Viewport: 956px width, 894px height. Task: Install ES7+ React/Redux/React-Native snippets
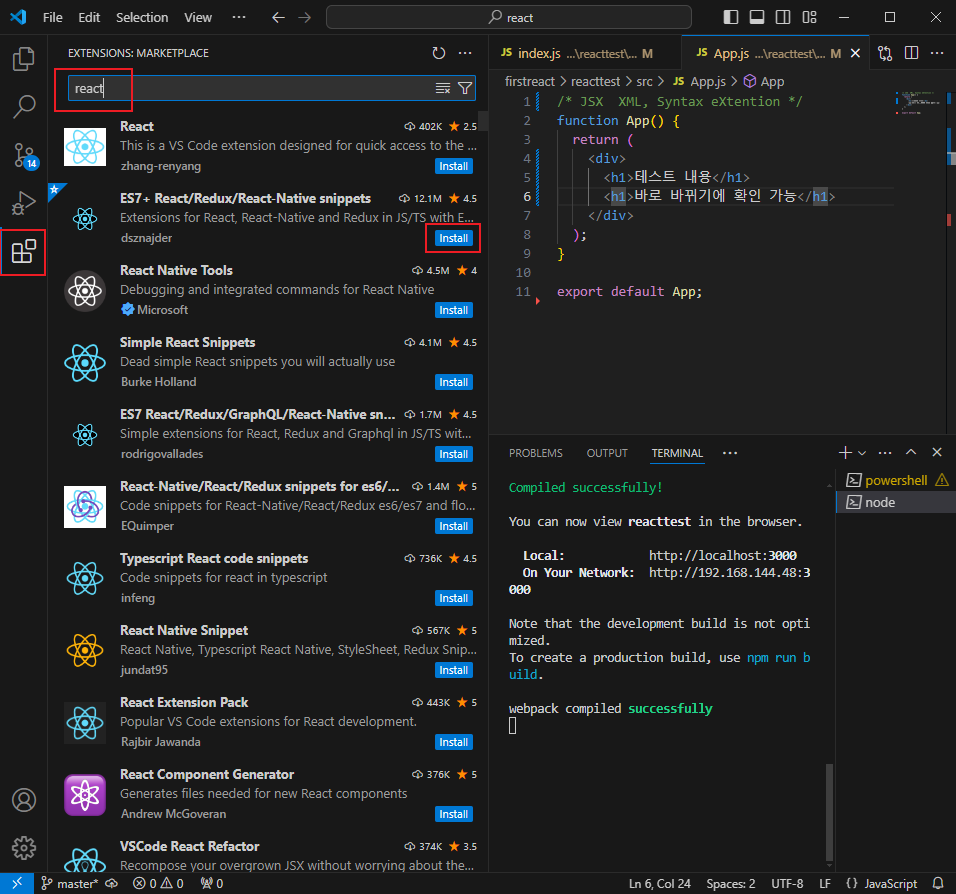454,238
